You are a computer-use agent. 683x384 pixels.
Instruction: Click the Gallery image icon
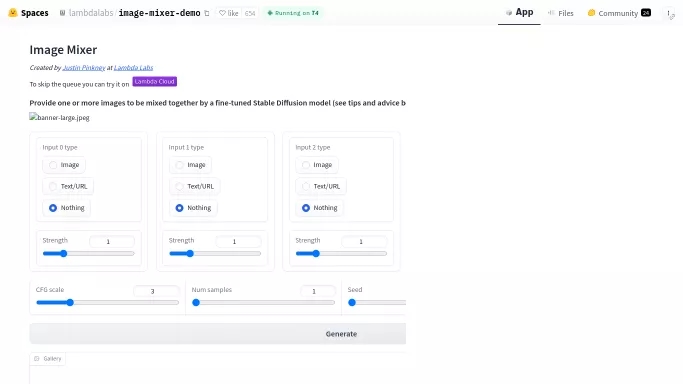pyautogui.click(x=37, y=359)
